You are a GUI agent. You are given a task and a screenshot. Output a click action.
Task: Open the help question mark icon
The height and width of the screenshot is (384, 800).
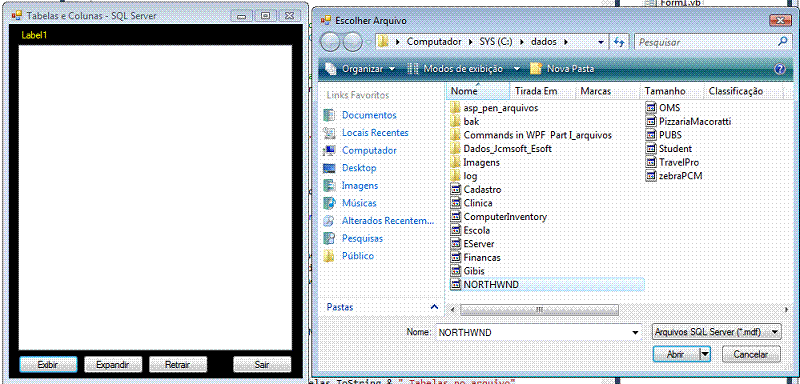click(x=780, y=69)
